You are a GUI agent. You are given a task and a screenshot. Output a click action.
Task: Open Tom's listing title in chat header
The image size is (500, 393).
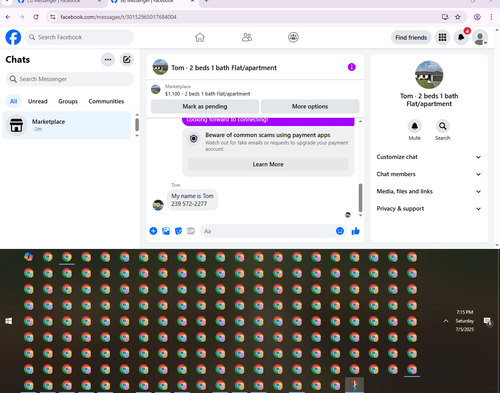click(224, 68)
